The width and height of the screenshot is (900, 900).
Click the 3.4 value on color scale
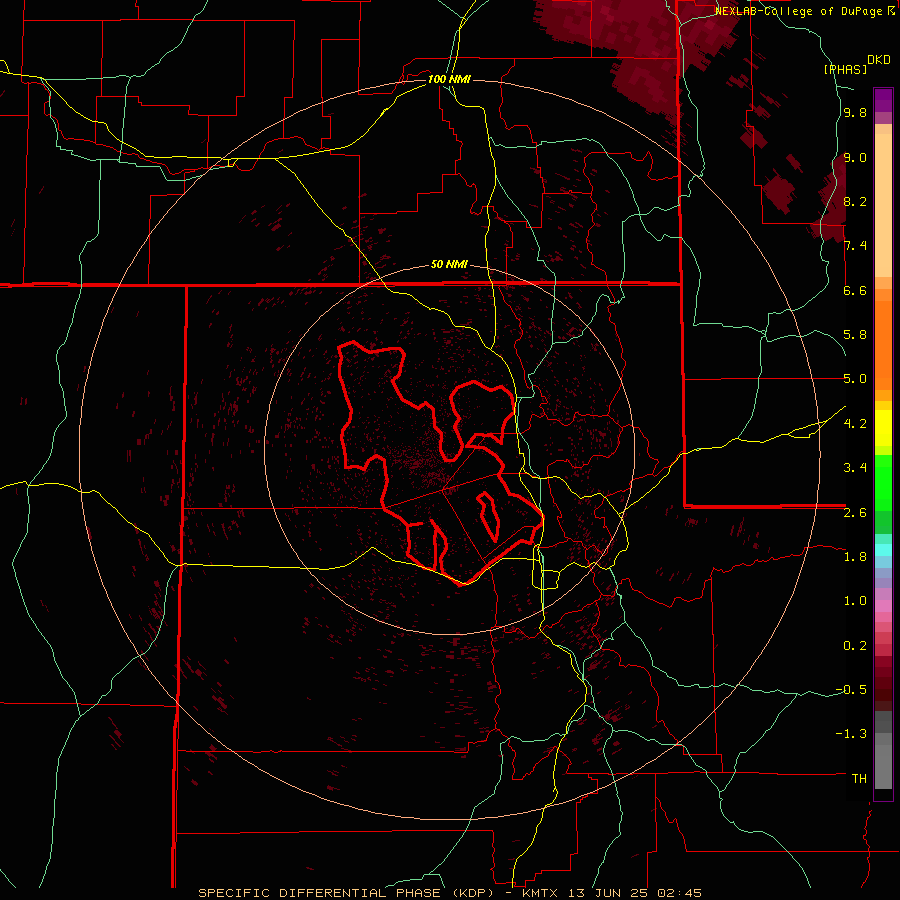(855, 468)
